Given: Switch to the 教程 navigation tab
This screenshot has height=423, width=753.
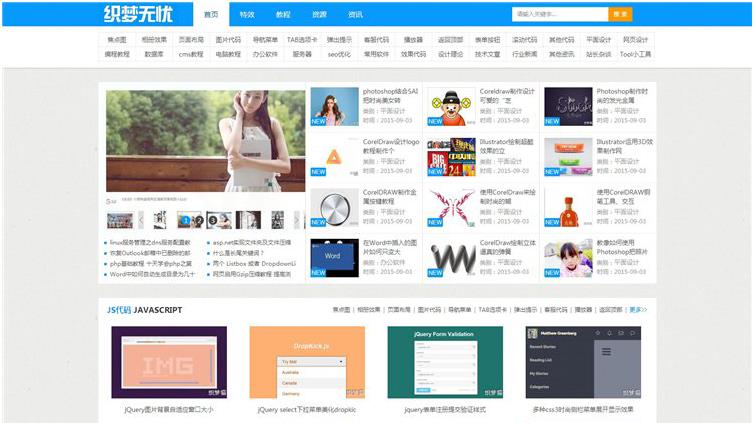Looking at the screenshot, I should coord(283,15).
